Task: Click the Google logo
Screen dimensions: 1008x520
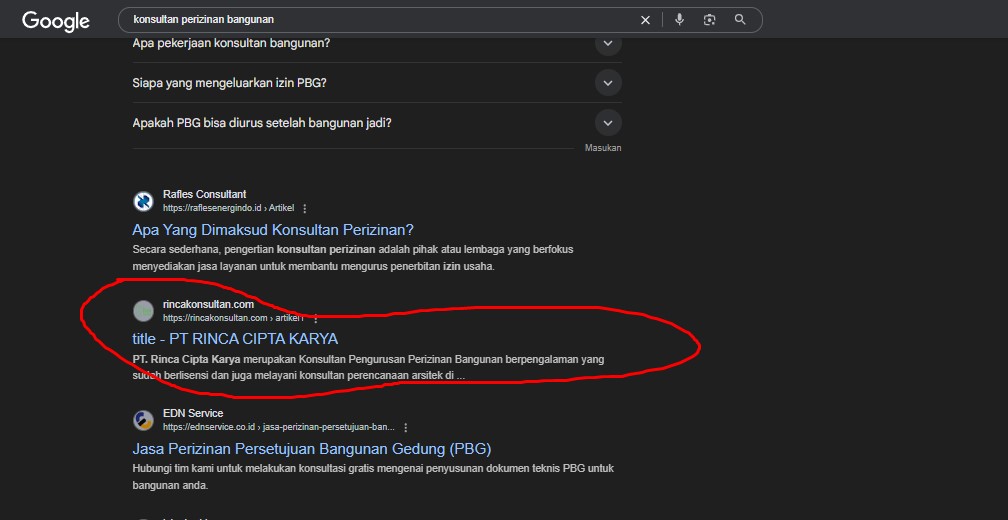Action: [x=56, y=20]
